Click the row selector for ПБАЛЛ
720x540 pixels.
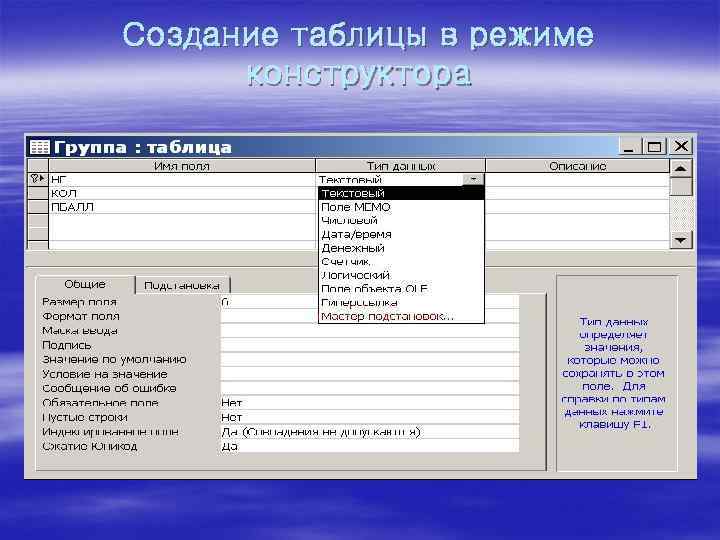click(x=38, y=207)
